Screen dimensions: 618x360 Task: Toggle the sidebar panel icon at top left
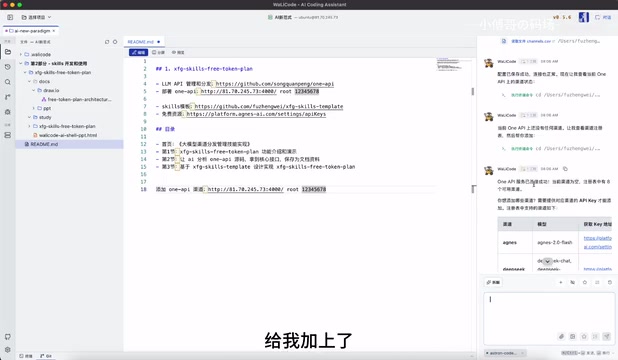click(x=10, y=17)
